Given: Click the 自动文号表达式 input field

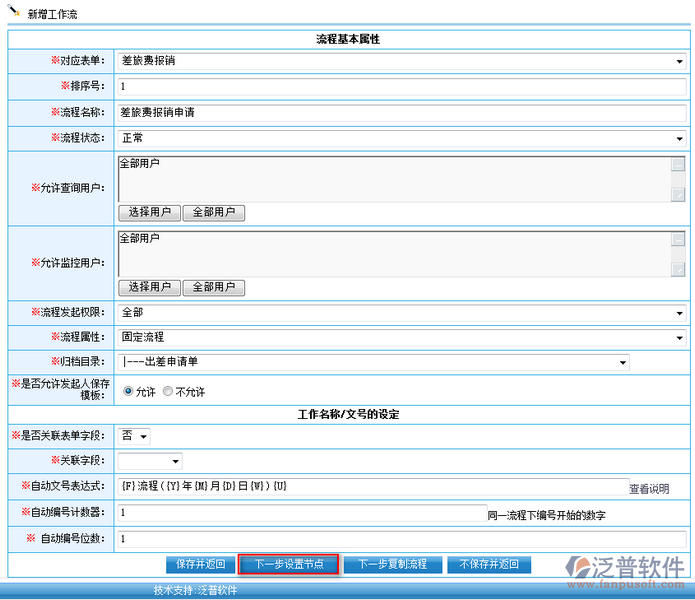Looking at the screenshot, I should point(373,487).
